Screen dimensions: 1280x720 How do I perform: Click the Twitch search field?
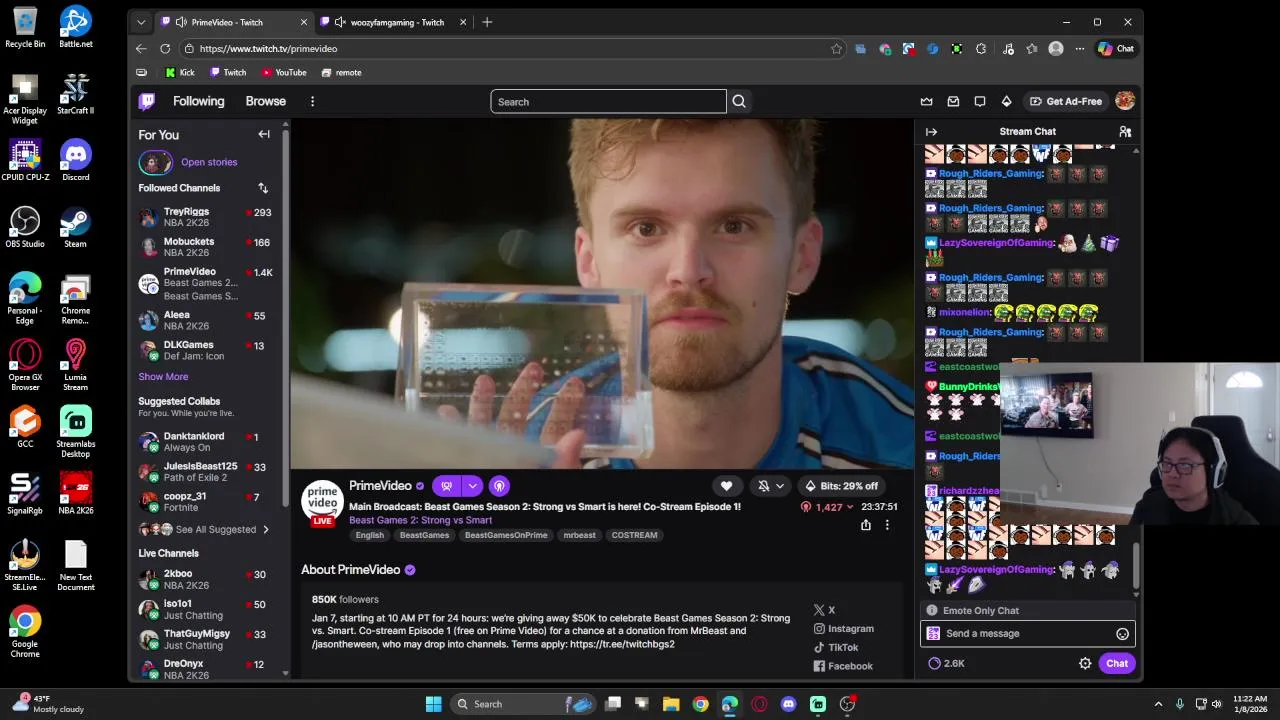tap(608, 101)
